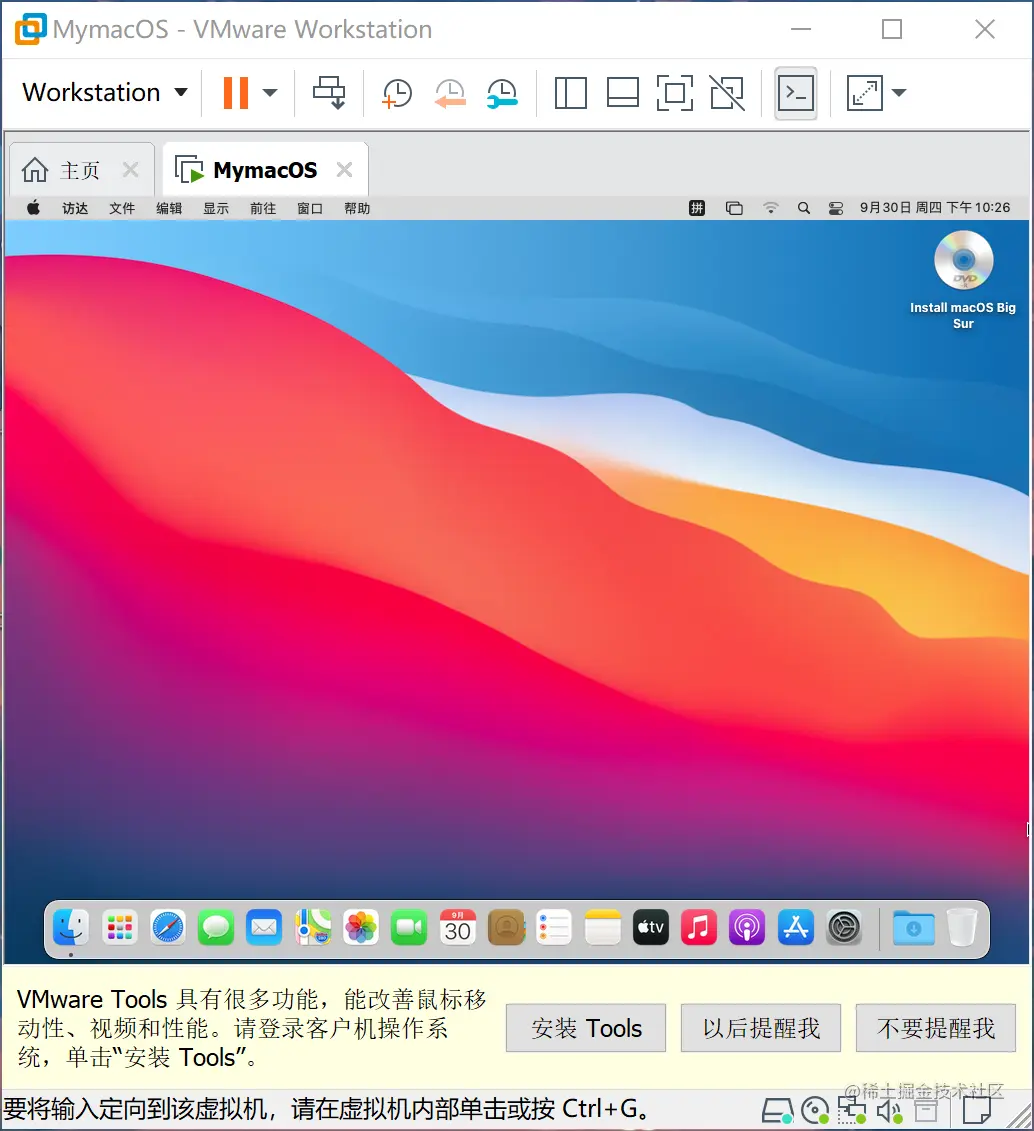The width and height of the screenshot is (1034, 1131).
Task: Open Spotlight search magnifier
Action: click(803, 208)
